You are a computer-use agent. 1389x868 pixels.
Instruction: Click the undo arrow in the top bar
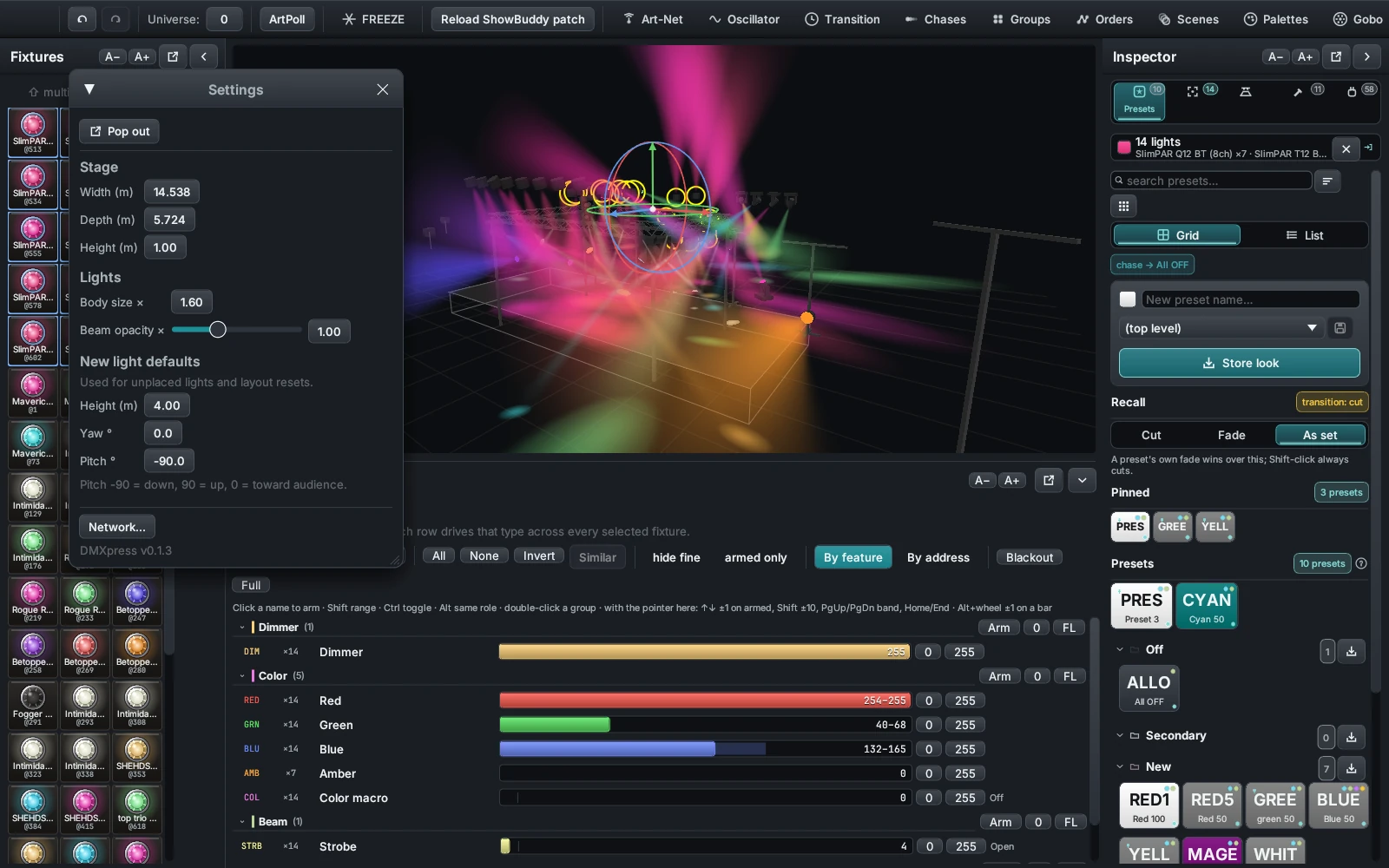click(82, 19)
